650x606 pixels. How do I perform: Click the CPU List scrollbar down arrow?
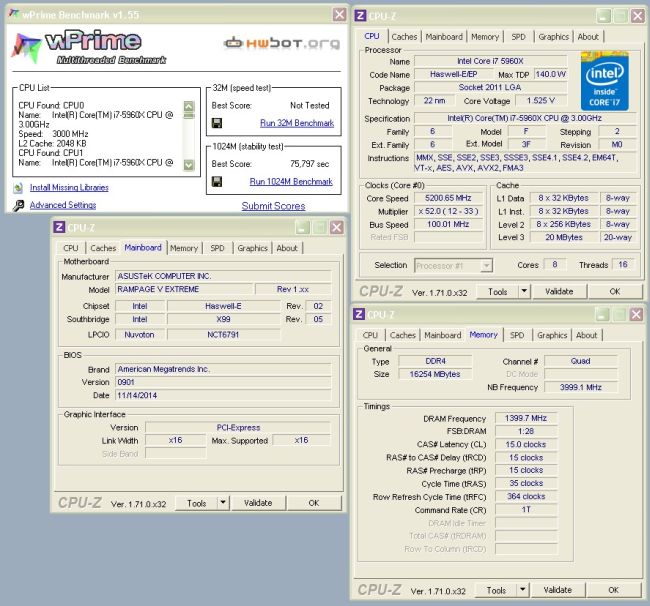pyautogui.click(x=189, y=165)
